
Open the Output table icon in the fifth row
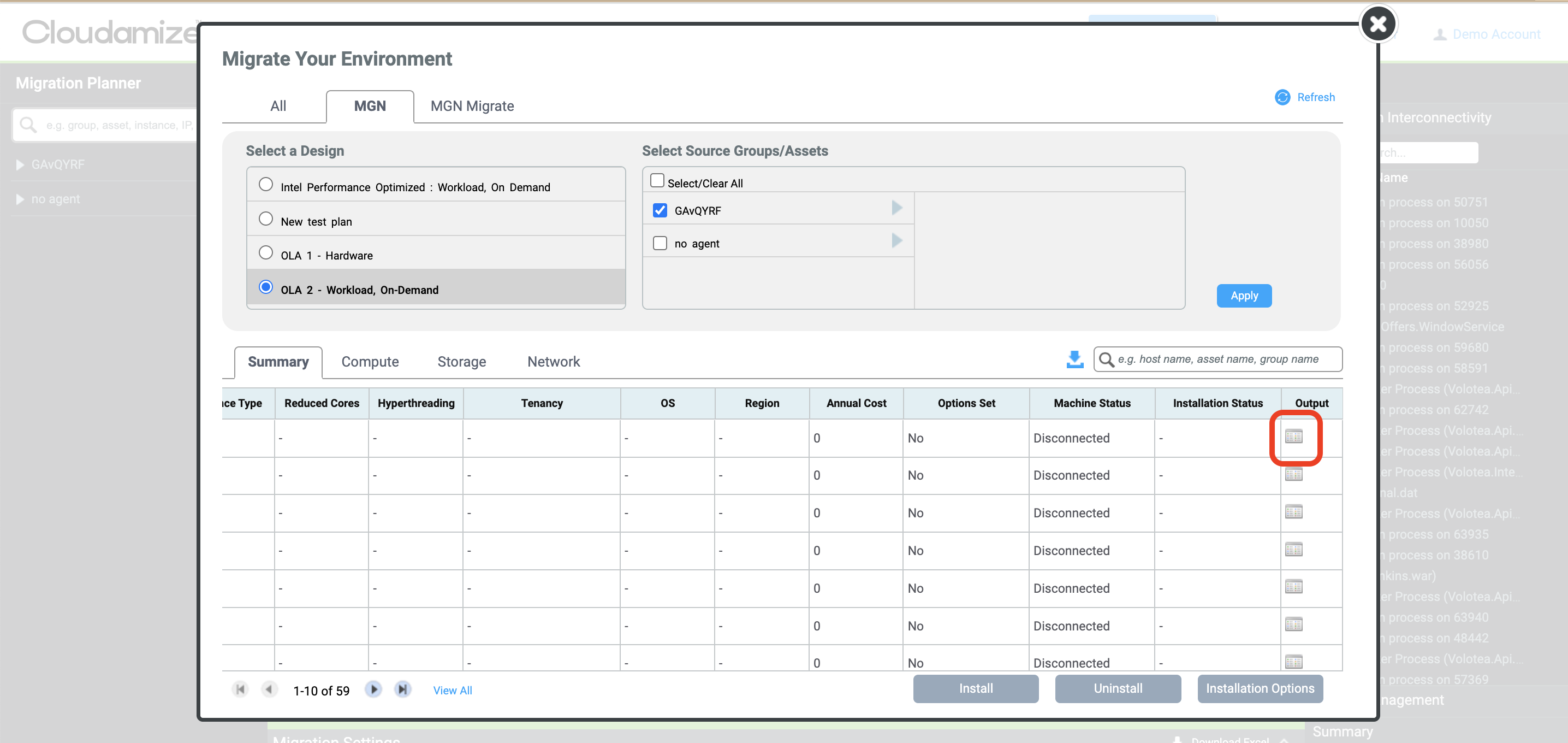[1293, 587]
